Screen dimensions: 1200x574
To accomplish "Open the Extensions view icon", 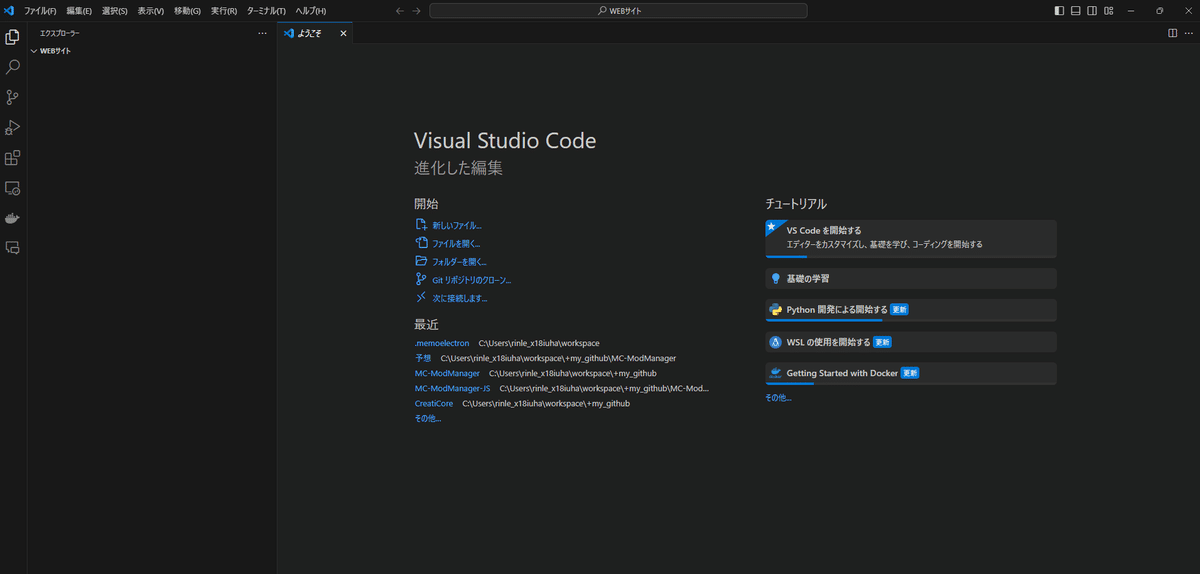I will 13,157.
